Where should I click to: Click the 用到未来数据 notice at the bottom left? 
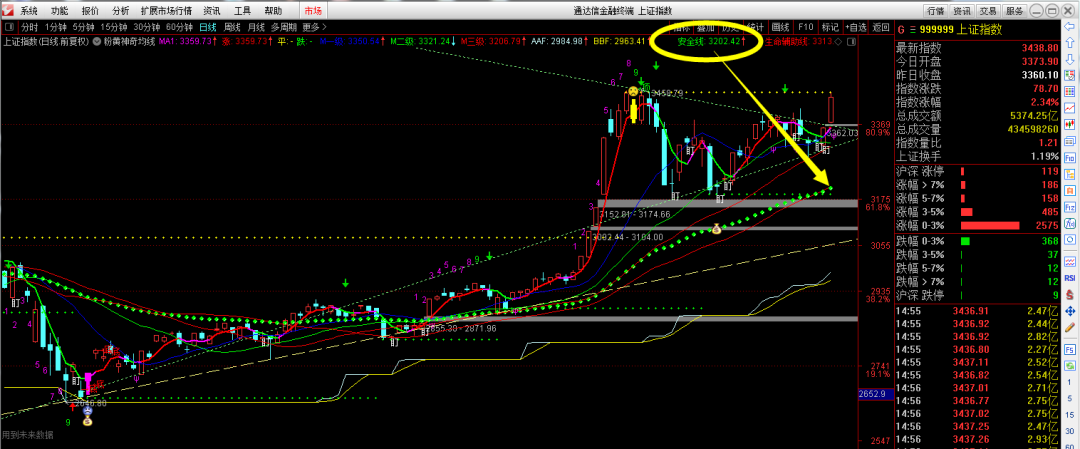[26, 435]
